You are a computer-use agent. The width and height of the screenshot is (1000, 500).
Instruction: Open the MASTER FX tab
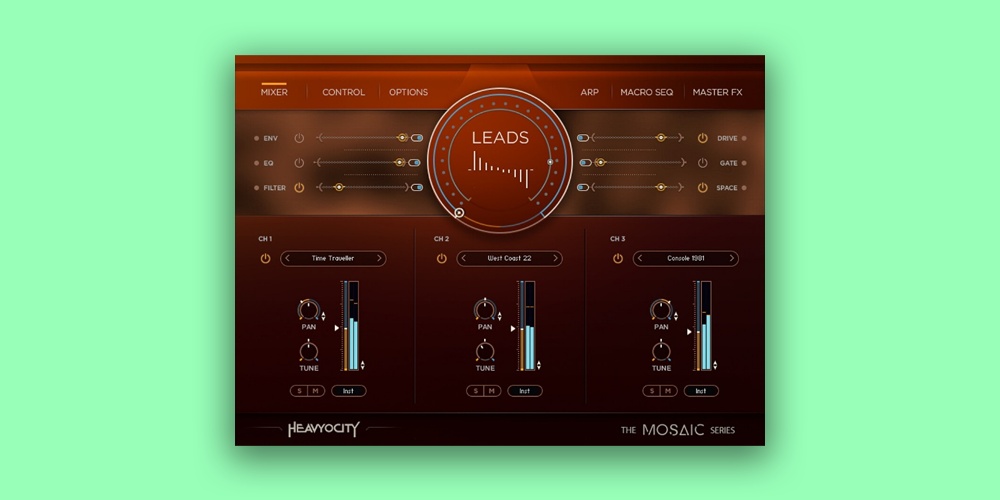click(717, 93)
